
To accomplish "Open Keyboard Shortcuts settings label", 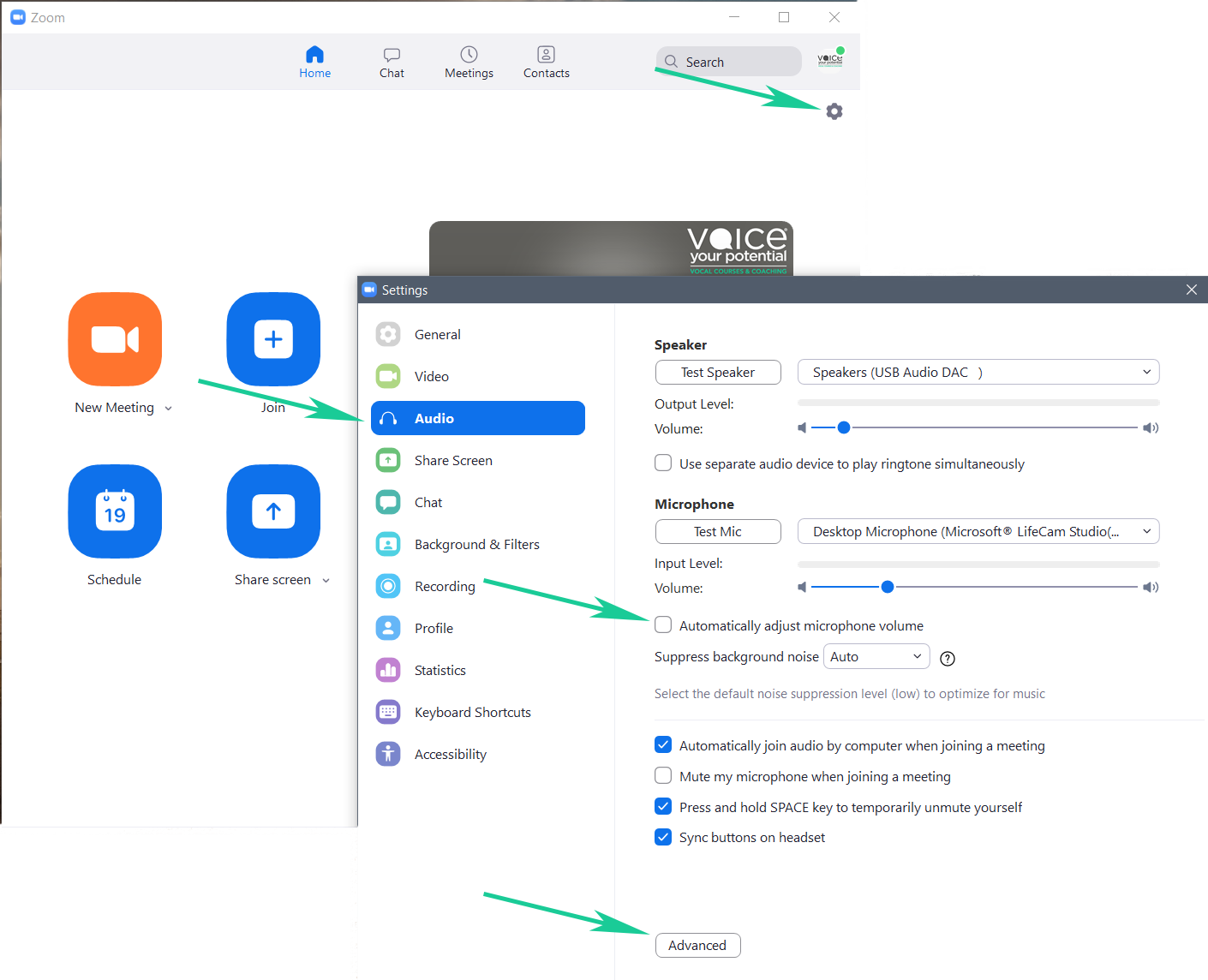I will coord(473,712).
